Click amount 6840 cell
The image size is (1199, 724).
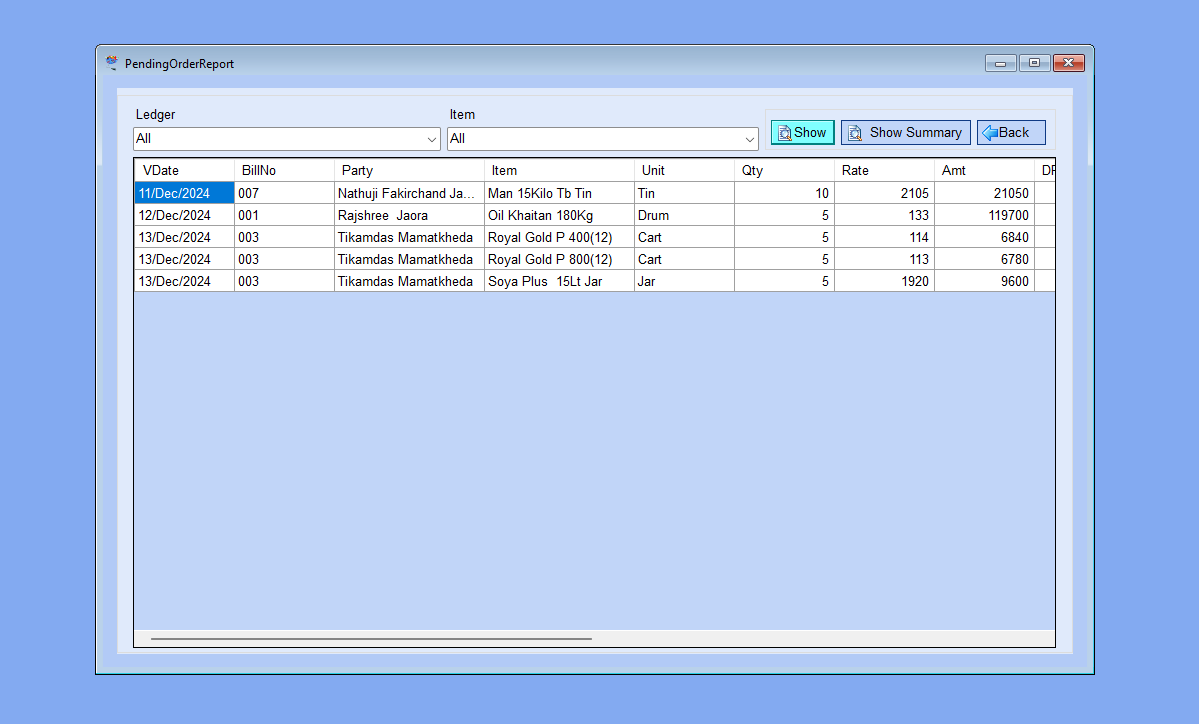(x=984, y=238)
